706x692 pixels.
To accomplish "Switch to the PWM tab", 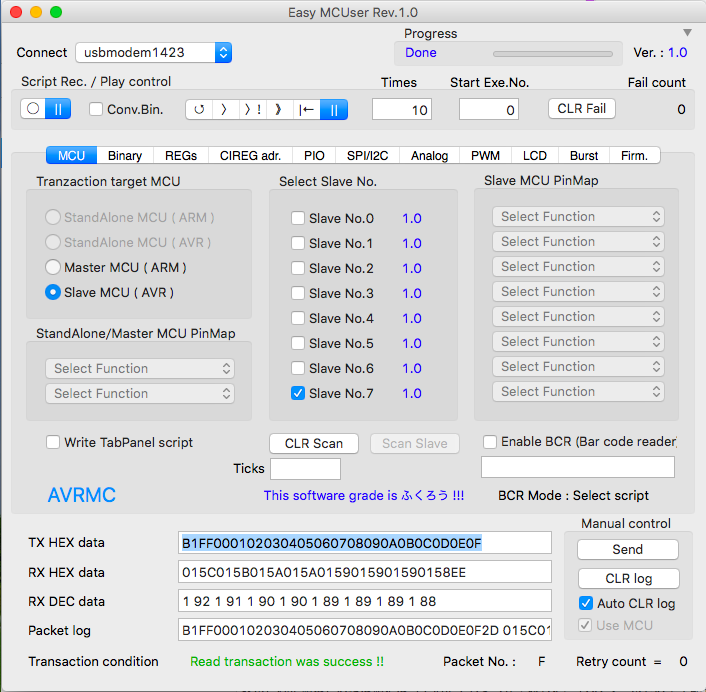I will coord(485,155).
